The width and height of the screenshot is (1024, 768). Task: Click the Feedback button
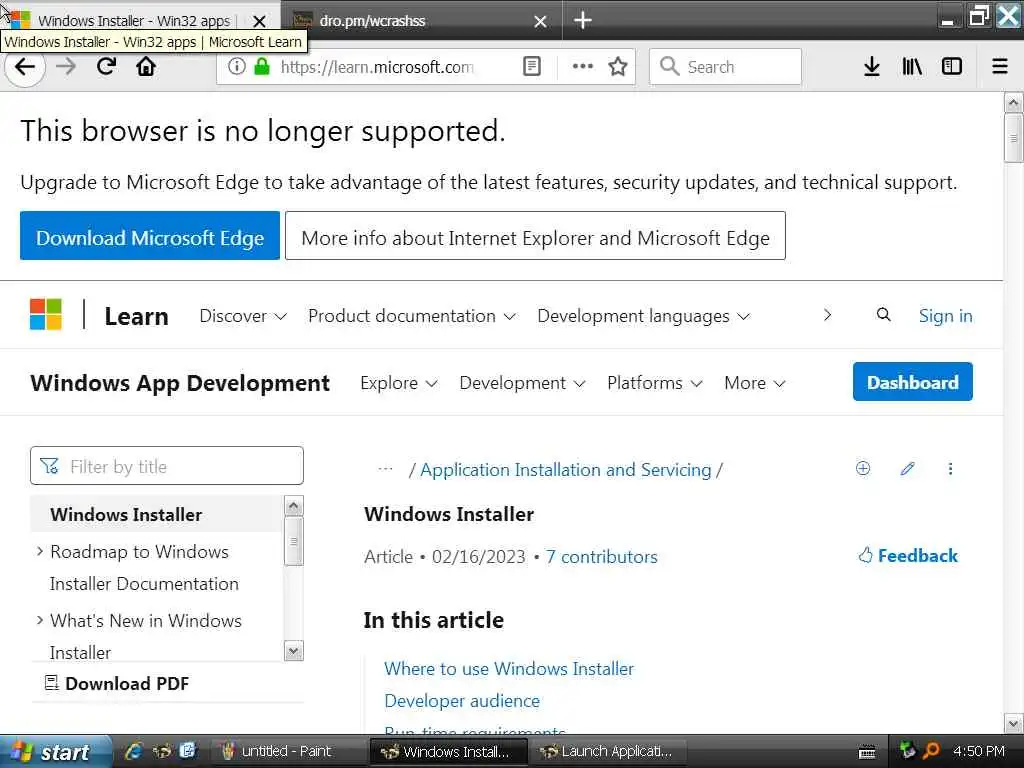pos(908,556)
